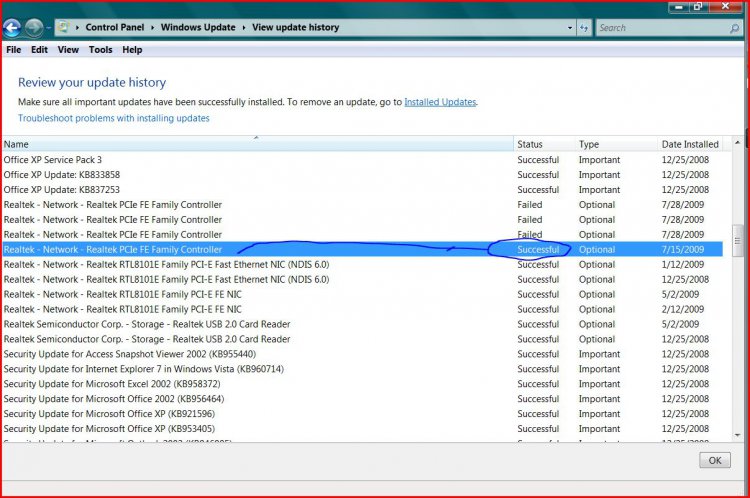Open the File menu
The width and height of the screenshot is (750, 498).
[13, 50]
